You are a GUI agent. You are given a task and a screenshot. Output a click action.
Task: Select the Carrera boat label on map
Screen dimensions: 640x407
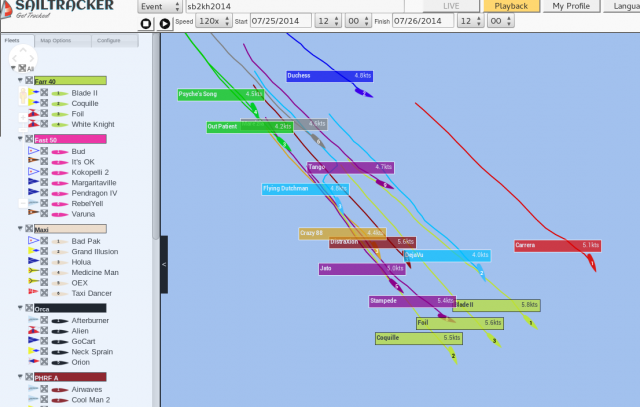[x=557, y=246]
